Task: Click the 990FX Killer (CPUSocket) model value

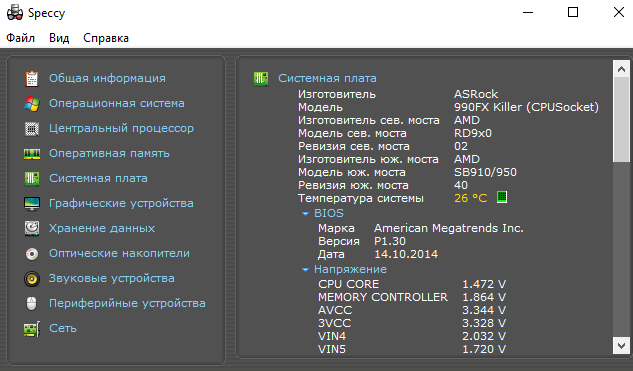Action: [x=526, y=107]
